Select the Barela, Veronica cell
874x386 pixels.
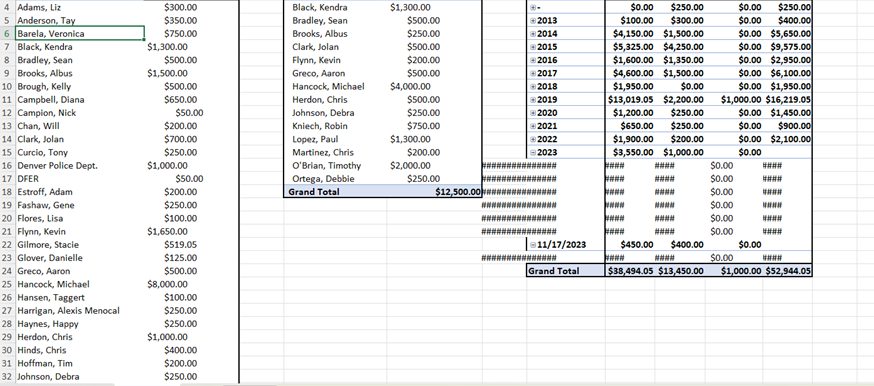point(80,33)
